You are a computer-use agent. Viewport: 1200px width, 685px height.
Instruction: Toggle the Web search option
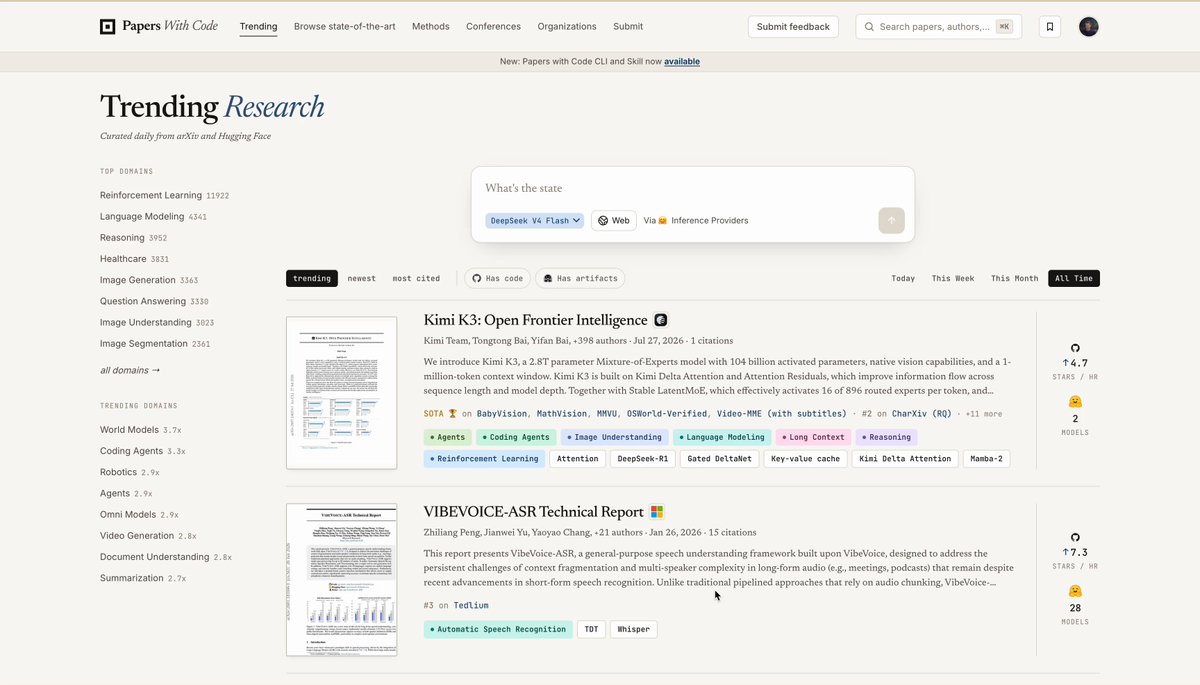pos(614,220)
